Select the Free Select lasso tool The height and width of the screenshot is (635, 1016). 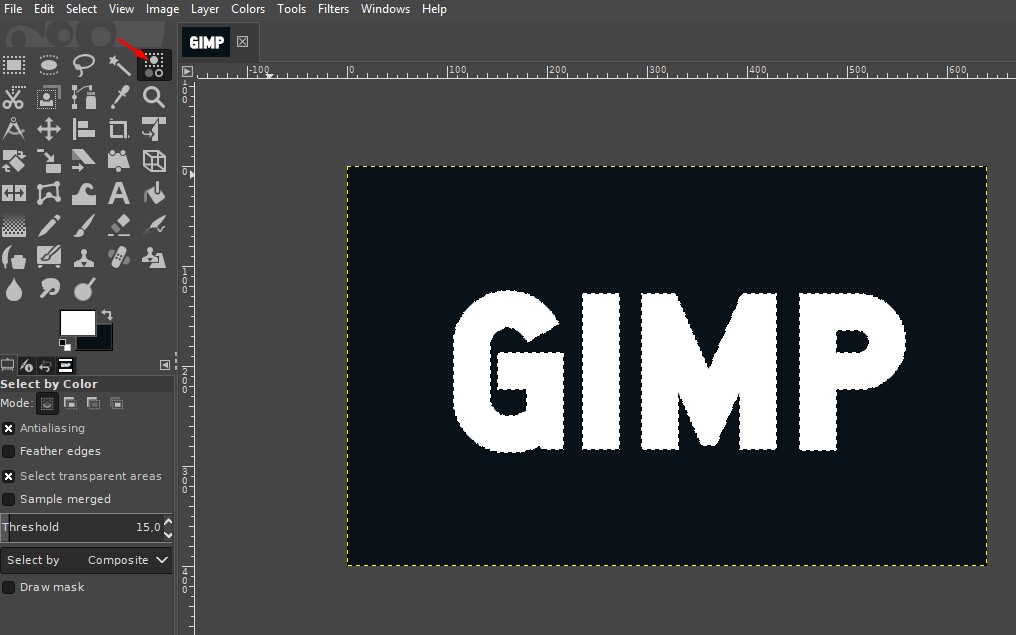point(84,66)
